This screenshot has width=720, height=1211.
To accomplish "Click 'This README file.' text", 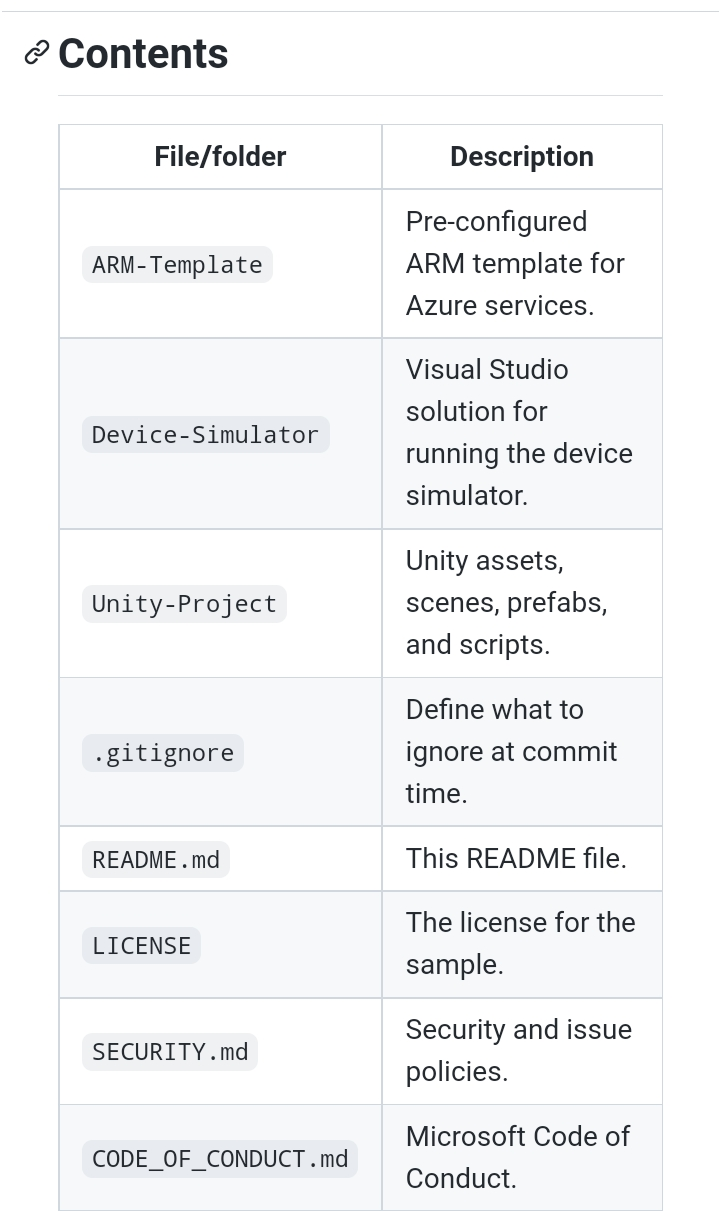I will coord(516,859).
